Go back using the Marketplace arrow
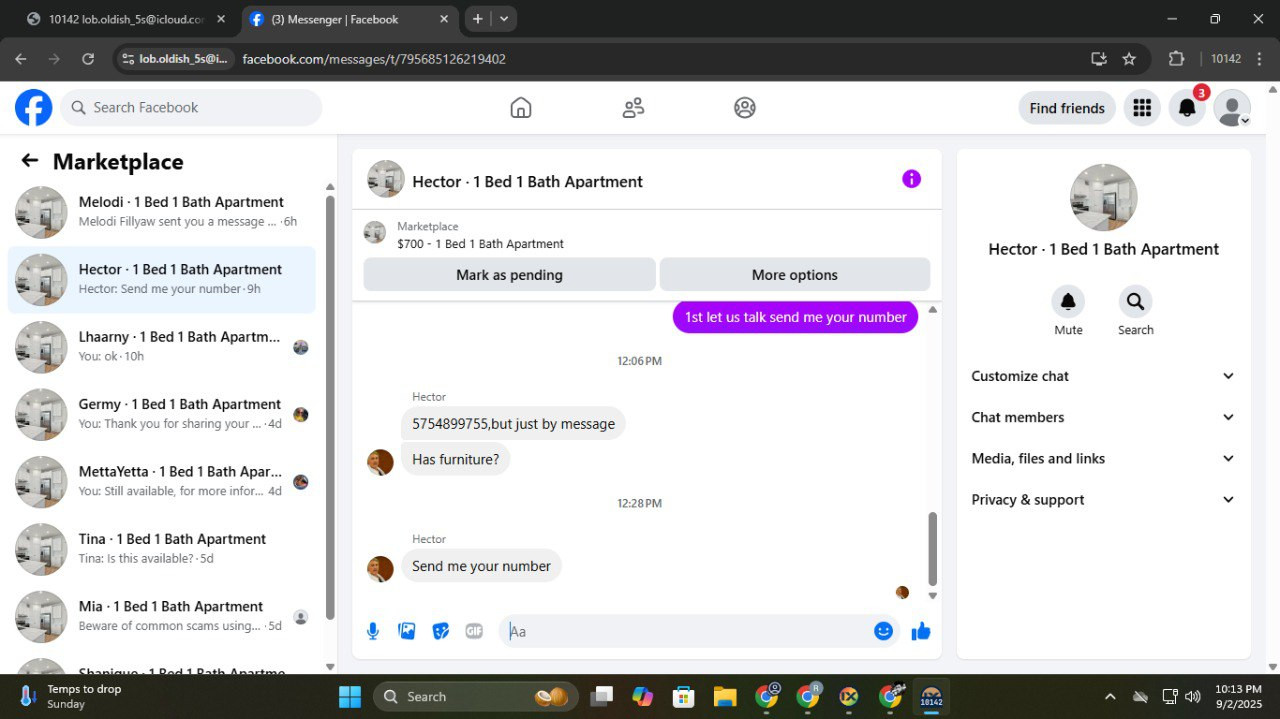This screenshot has height=719, width=1280. (30, 161)
